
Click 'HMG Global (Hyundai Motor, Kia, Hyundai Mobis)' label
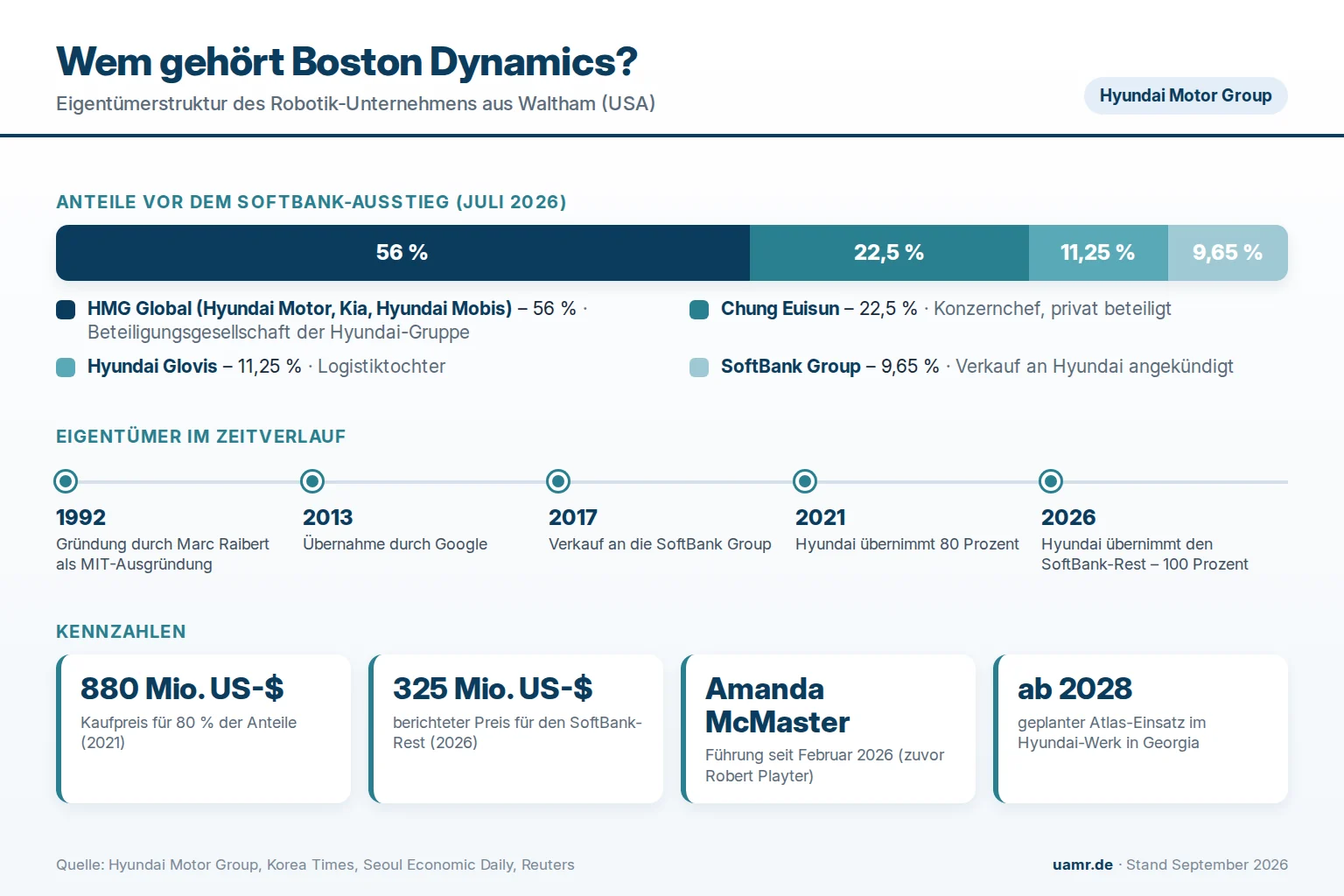(299, 309)
